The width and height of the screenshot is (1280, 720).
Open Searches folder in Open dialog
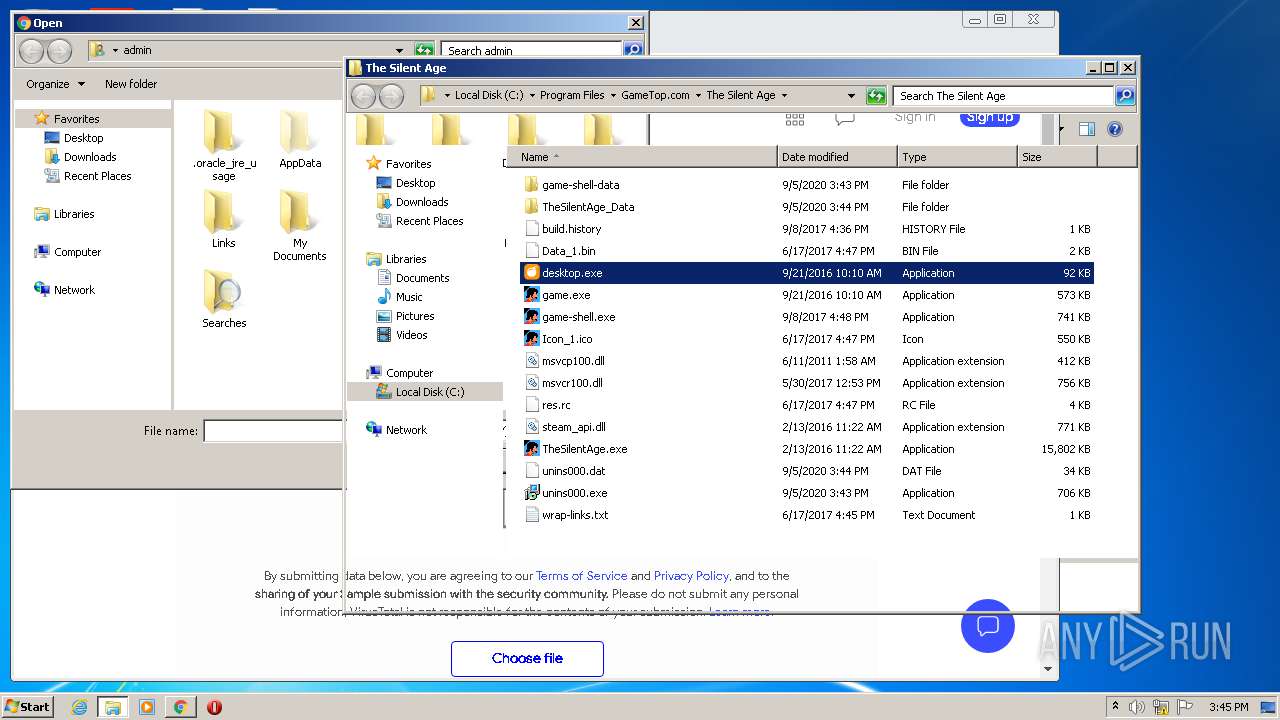(224, 299)
